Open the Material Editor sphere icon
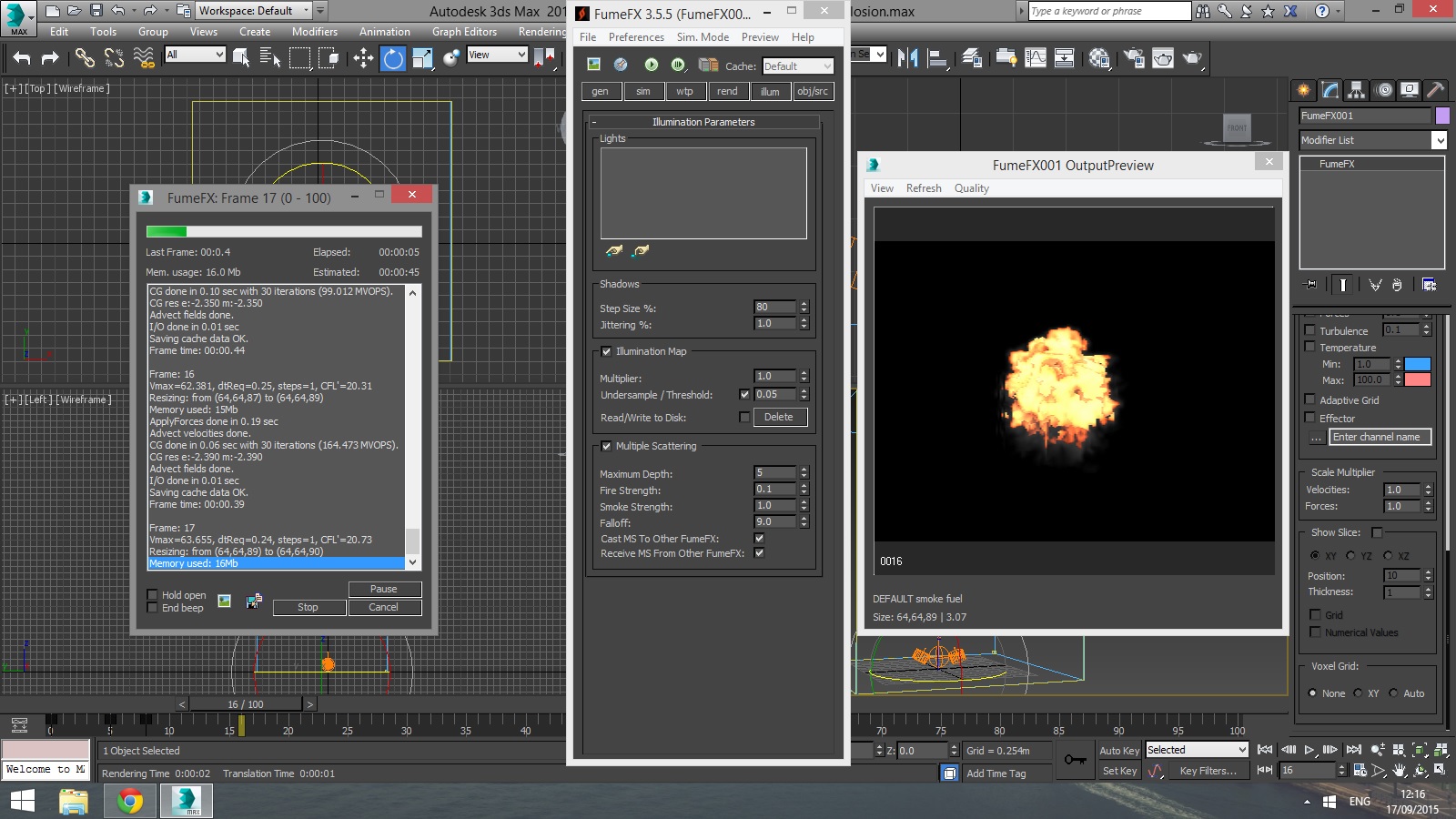Screen dimensions: 1456x819 click(1099, 58)
